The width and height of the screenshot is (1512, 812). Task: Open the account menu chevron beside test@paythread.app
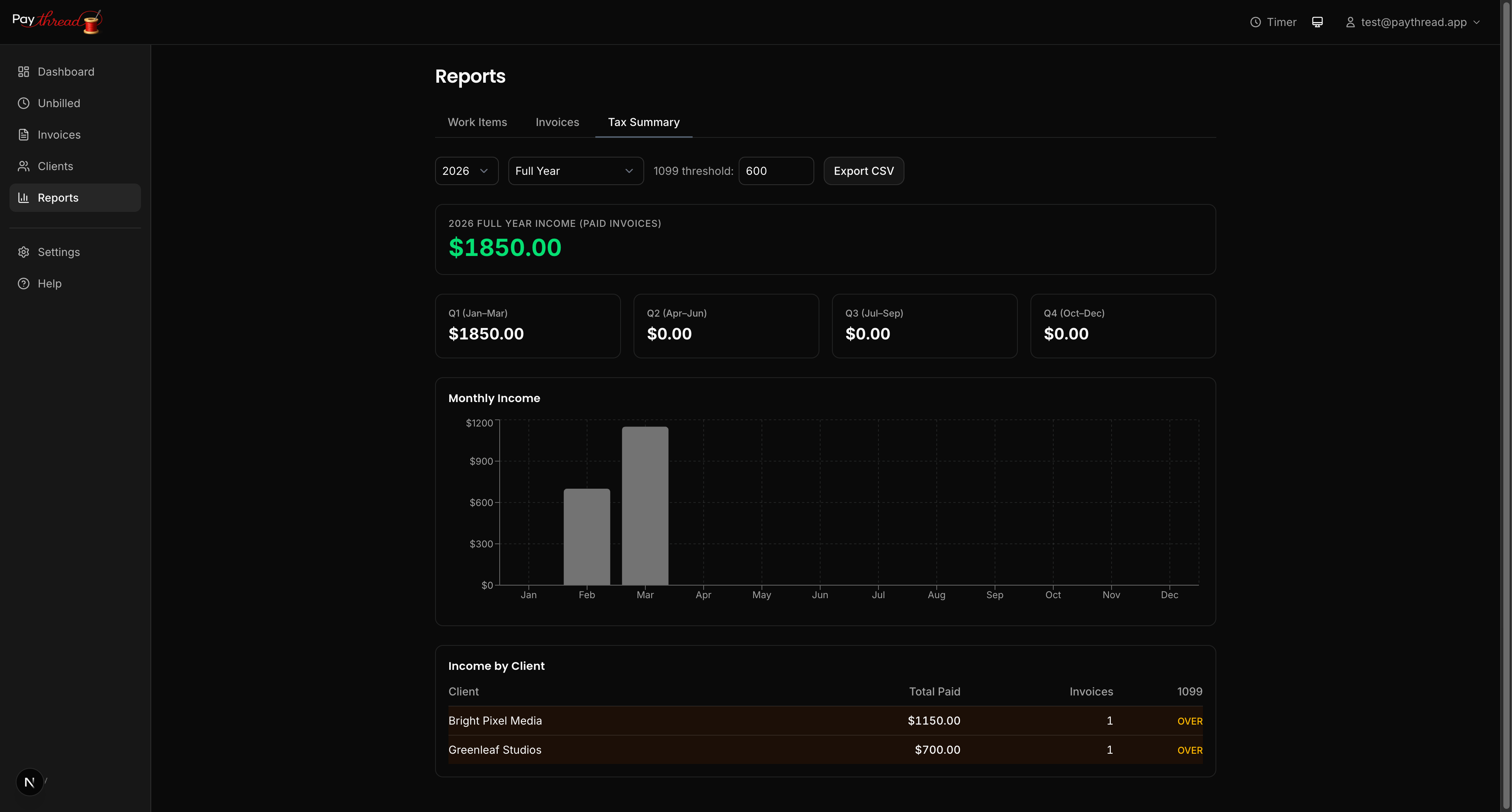pyautogui.click(x=1477, y=22)
